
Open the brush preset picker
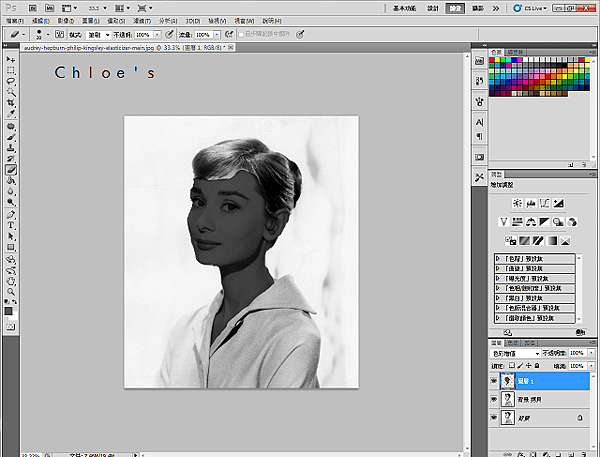(48, 34)
